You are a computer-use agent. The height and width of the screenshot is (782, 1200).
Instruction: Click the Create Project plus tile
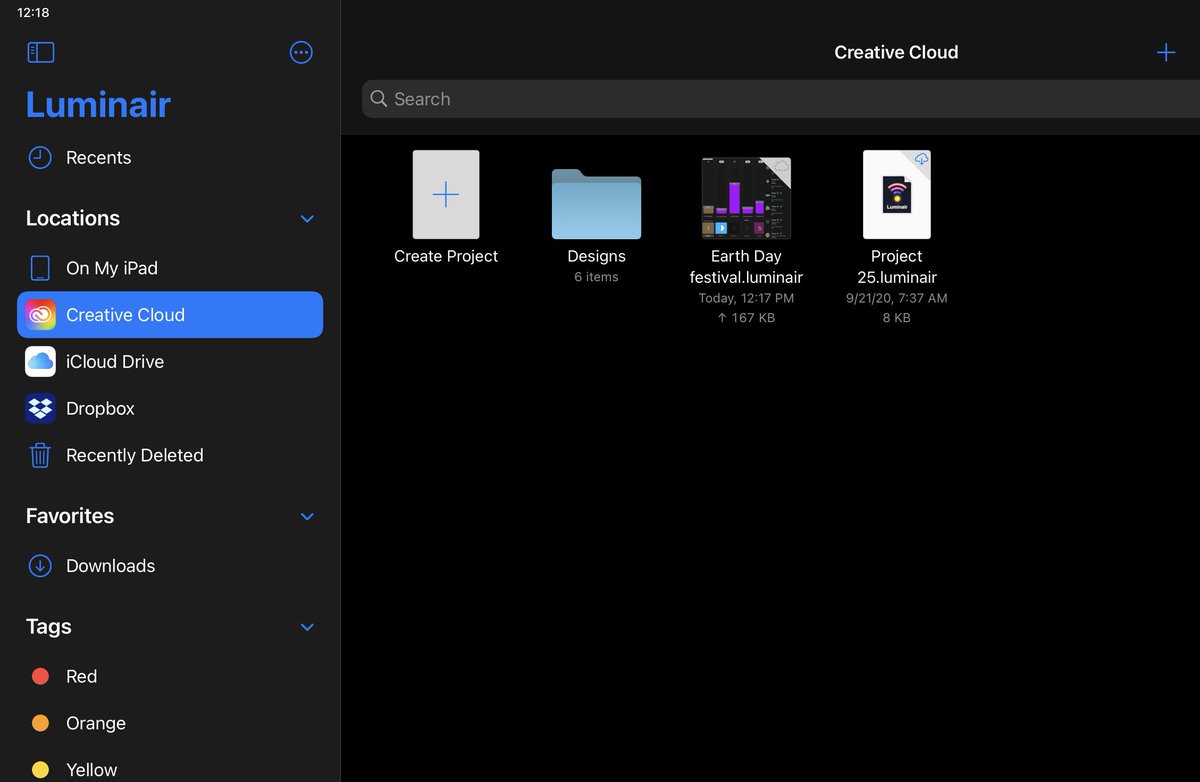pos(446,195)
